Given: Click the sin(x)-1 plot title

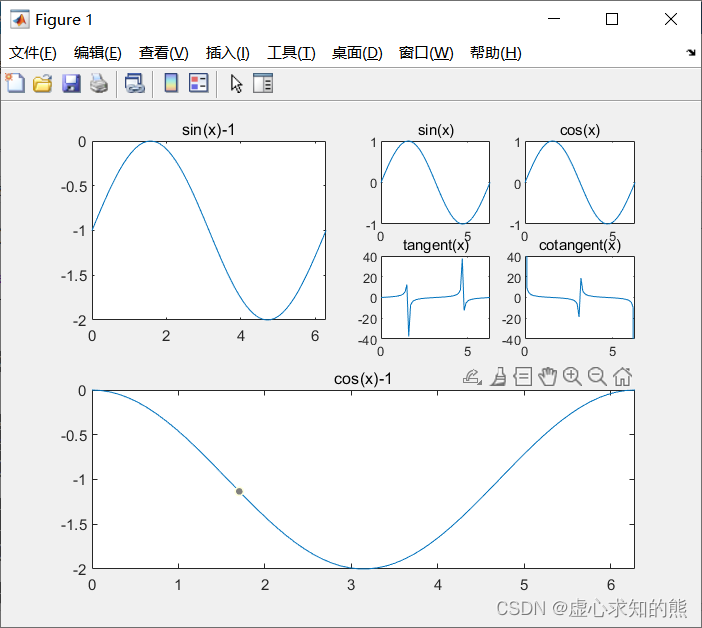Looking at the screenshot, I should click(x=208, y=130).
